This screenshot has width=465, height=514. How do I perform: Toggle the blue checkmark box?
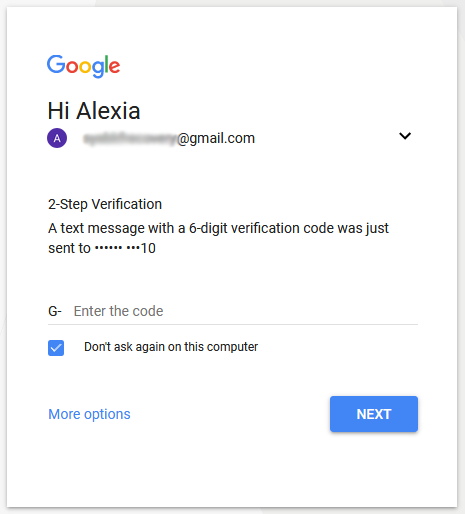pos(56,348)
